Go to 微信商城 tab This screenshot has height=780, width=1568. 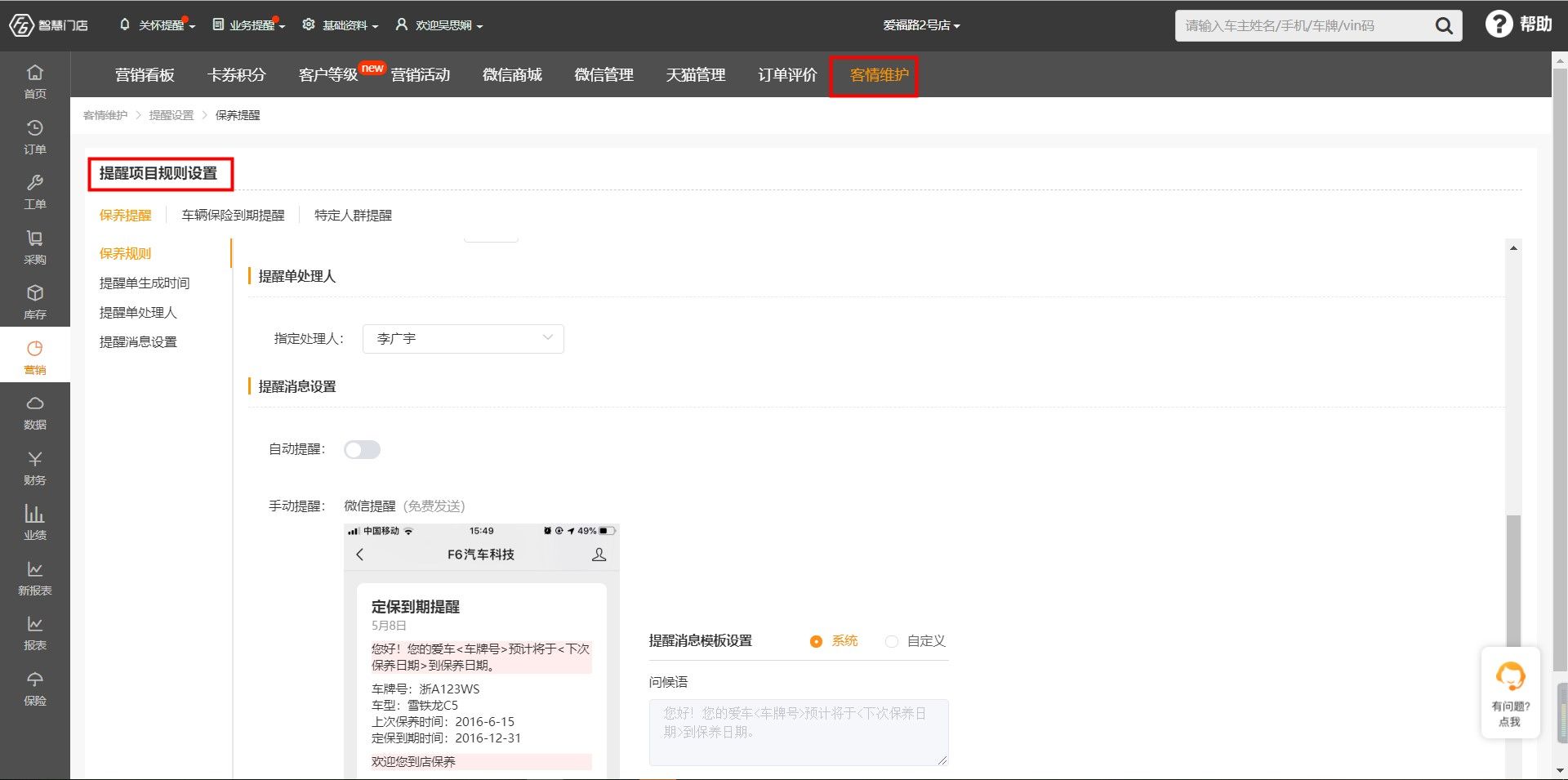point(512,75)
